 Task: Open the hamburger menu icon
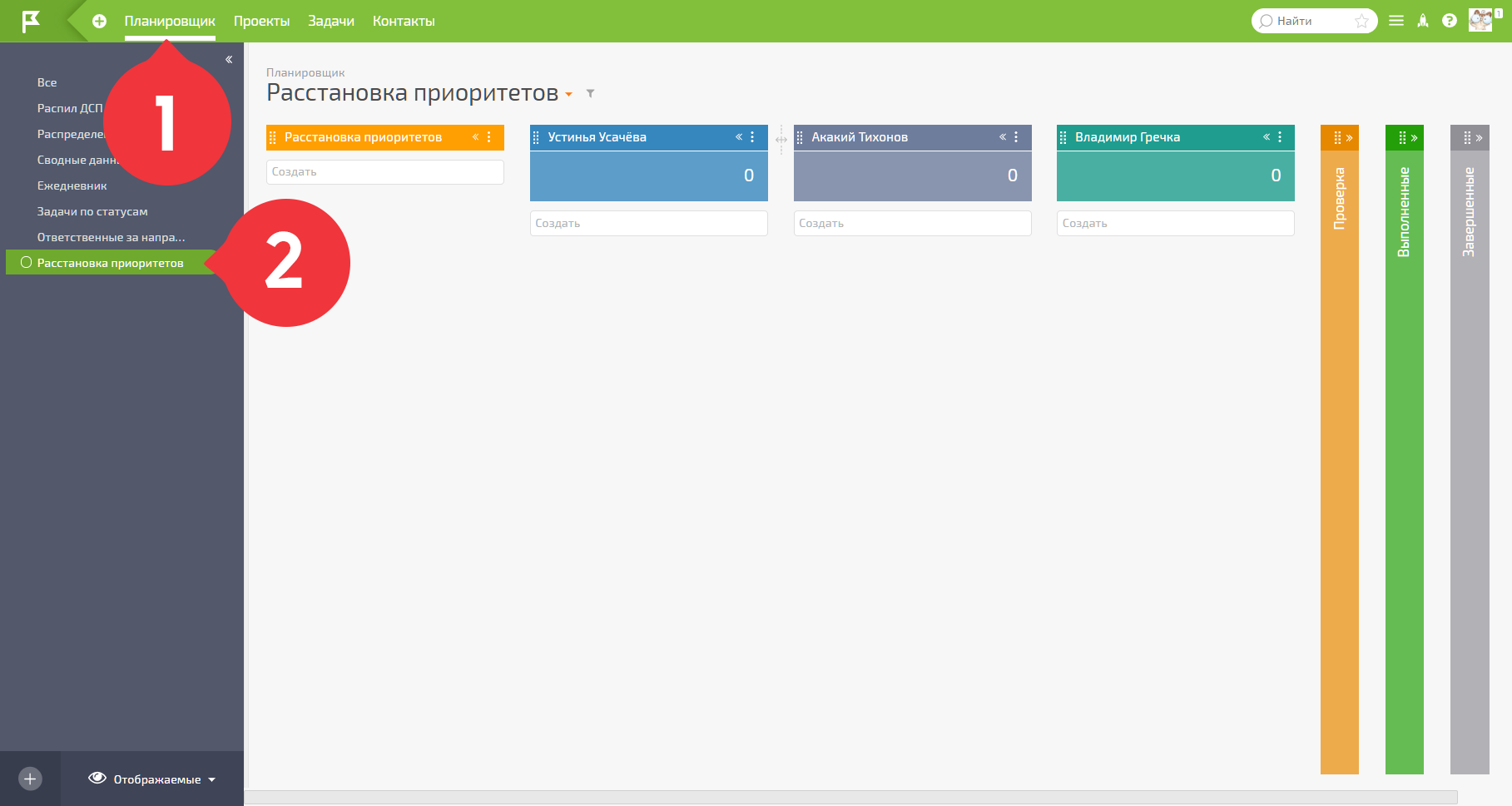1396,21
